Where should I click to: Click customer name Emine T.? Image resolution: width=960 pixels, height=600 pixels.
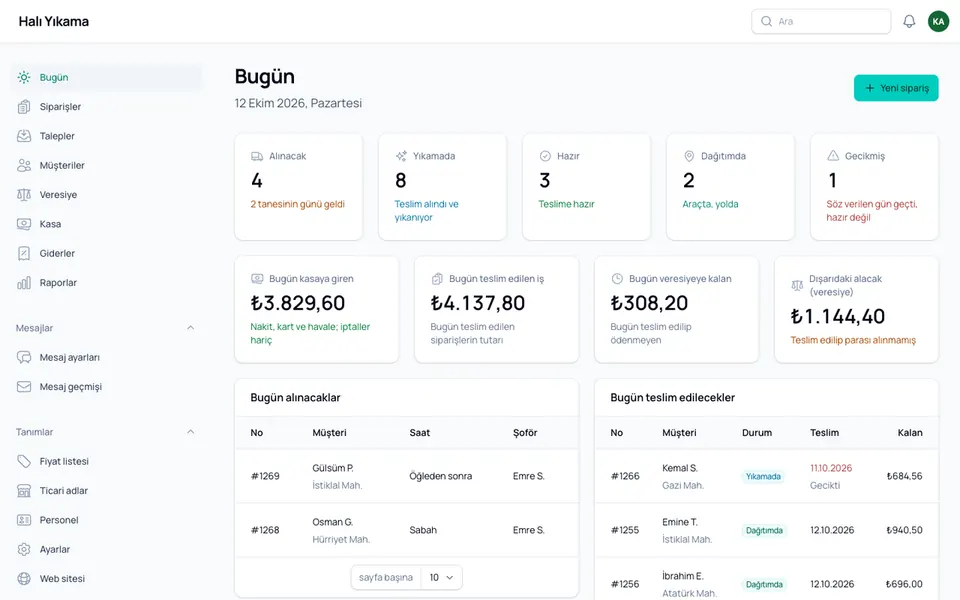click(x=680, y=522)
